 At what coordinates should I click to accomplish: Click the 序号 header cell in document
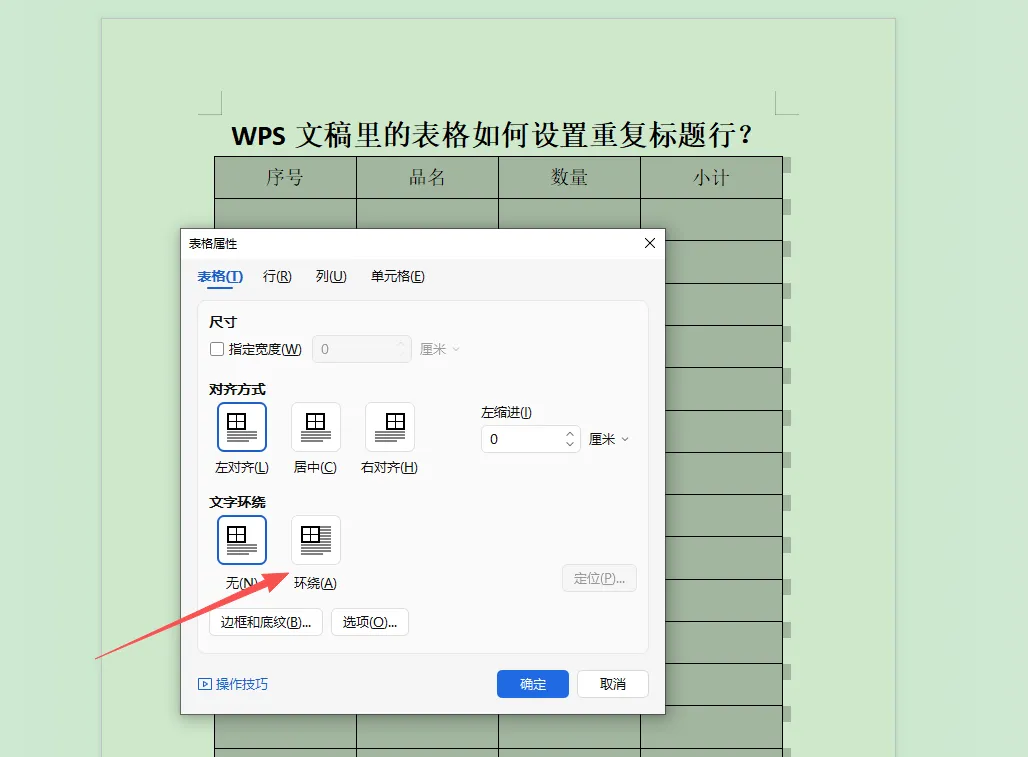pos(285,178)
